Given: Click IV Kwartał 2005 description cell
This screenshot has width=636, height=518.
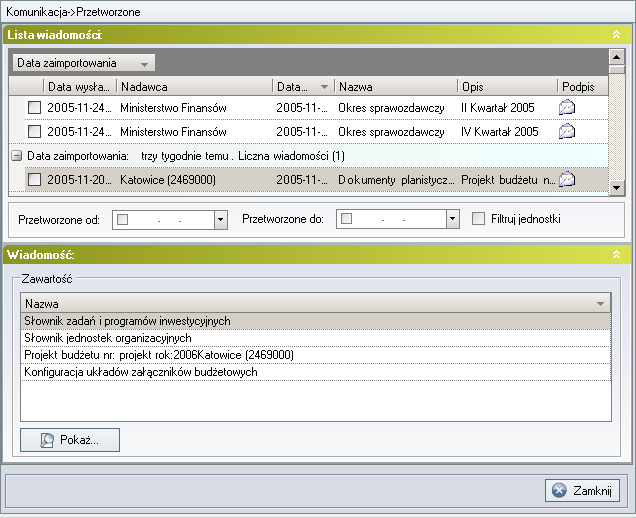Looking at the screenshot, I should [500, 131].
